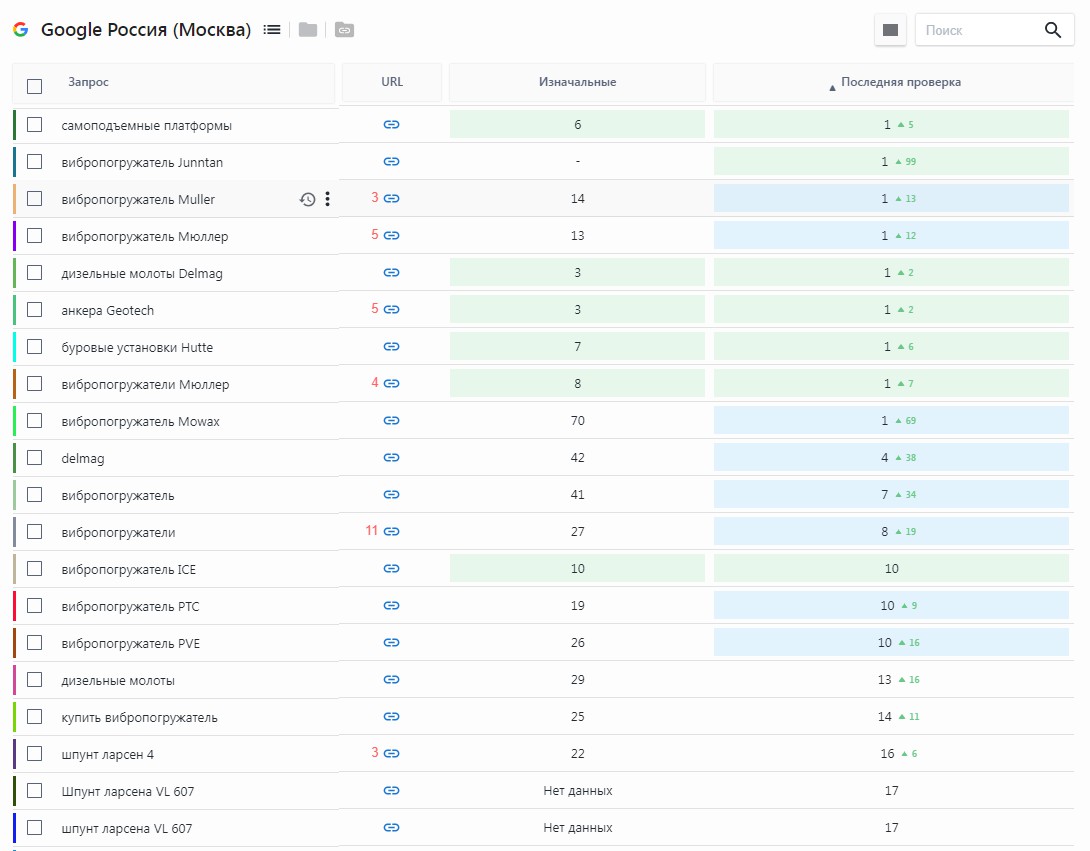The height and width of the screenshot is (851, 1090).
Task: Click the купить вибропогружатель query text
Action: (x=139, y=717)
